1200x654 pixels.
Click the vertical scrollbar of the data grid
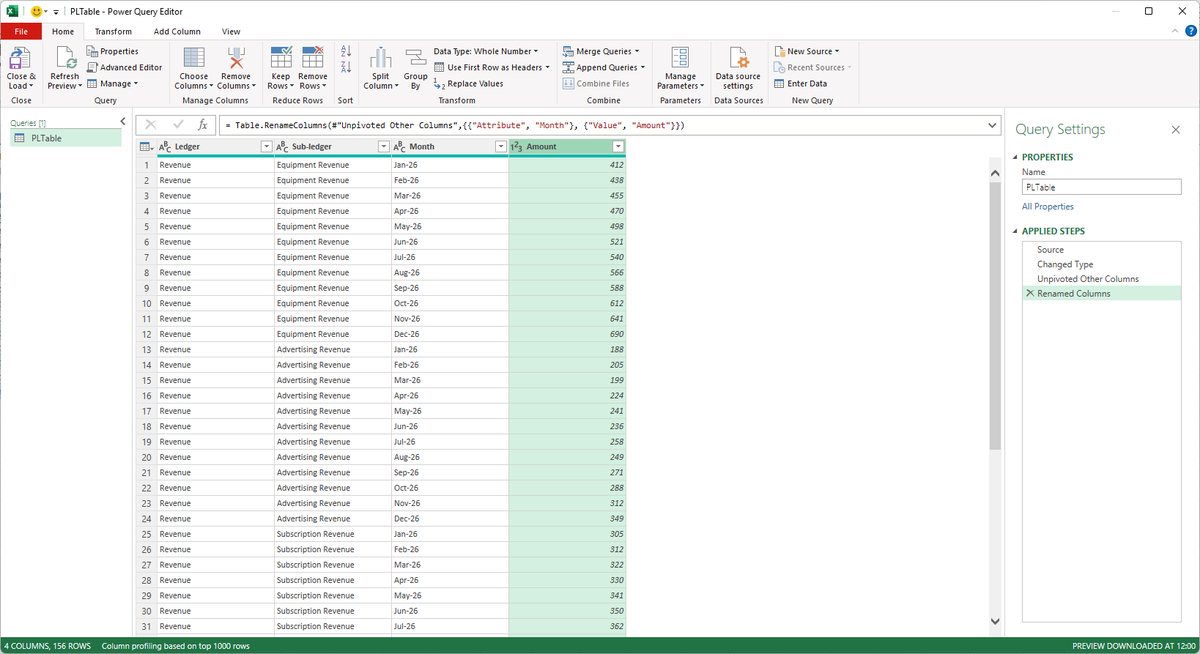click(994, 314)
